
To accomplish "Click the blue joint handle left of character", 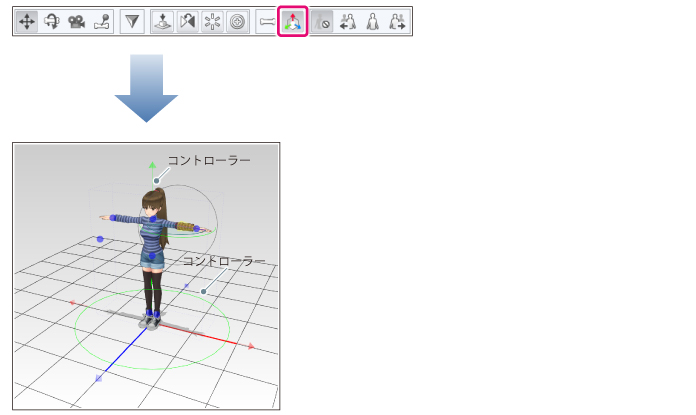I will coord(99,239).
